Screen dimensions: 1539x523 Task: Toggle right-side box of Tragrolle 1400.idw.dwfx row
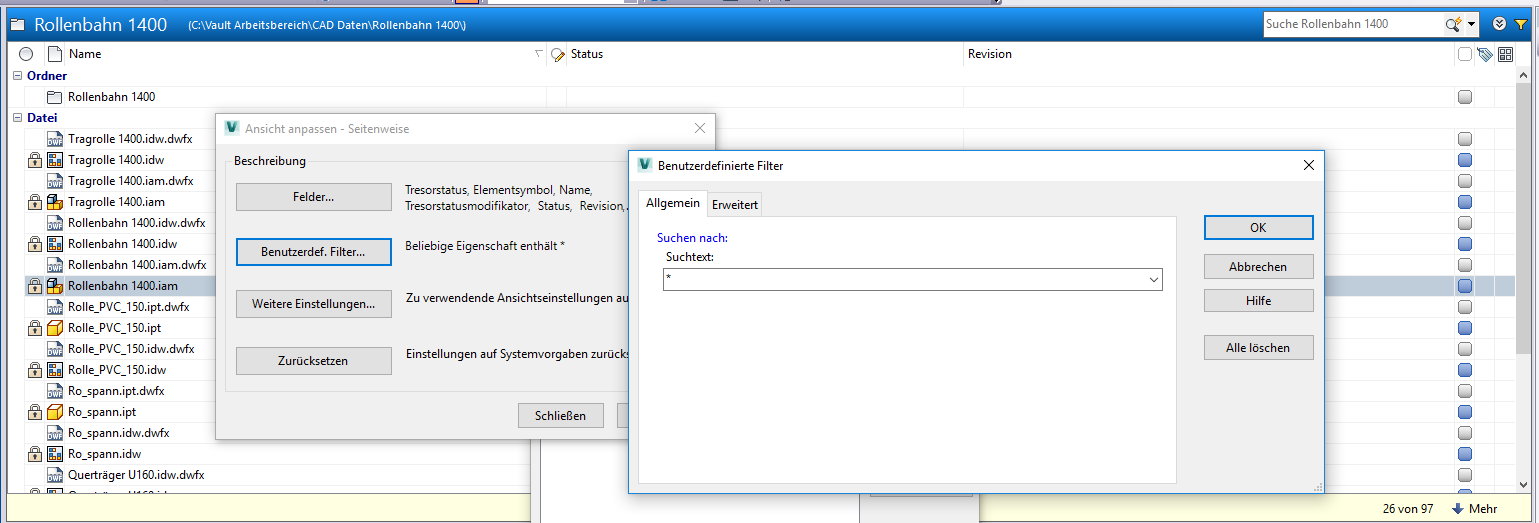(x=1465, y=139)
